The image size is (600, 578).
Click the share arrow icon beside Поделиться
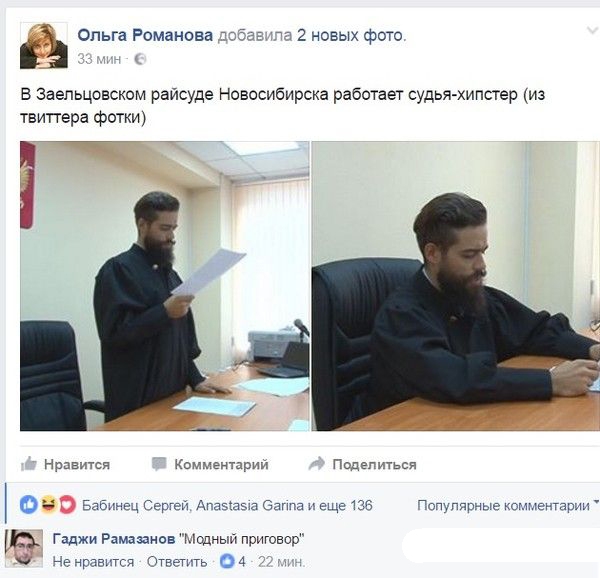tap(316, 464)
